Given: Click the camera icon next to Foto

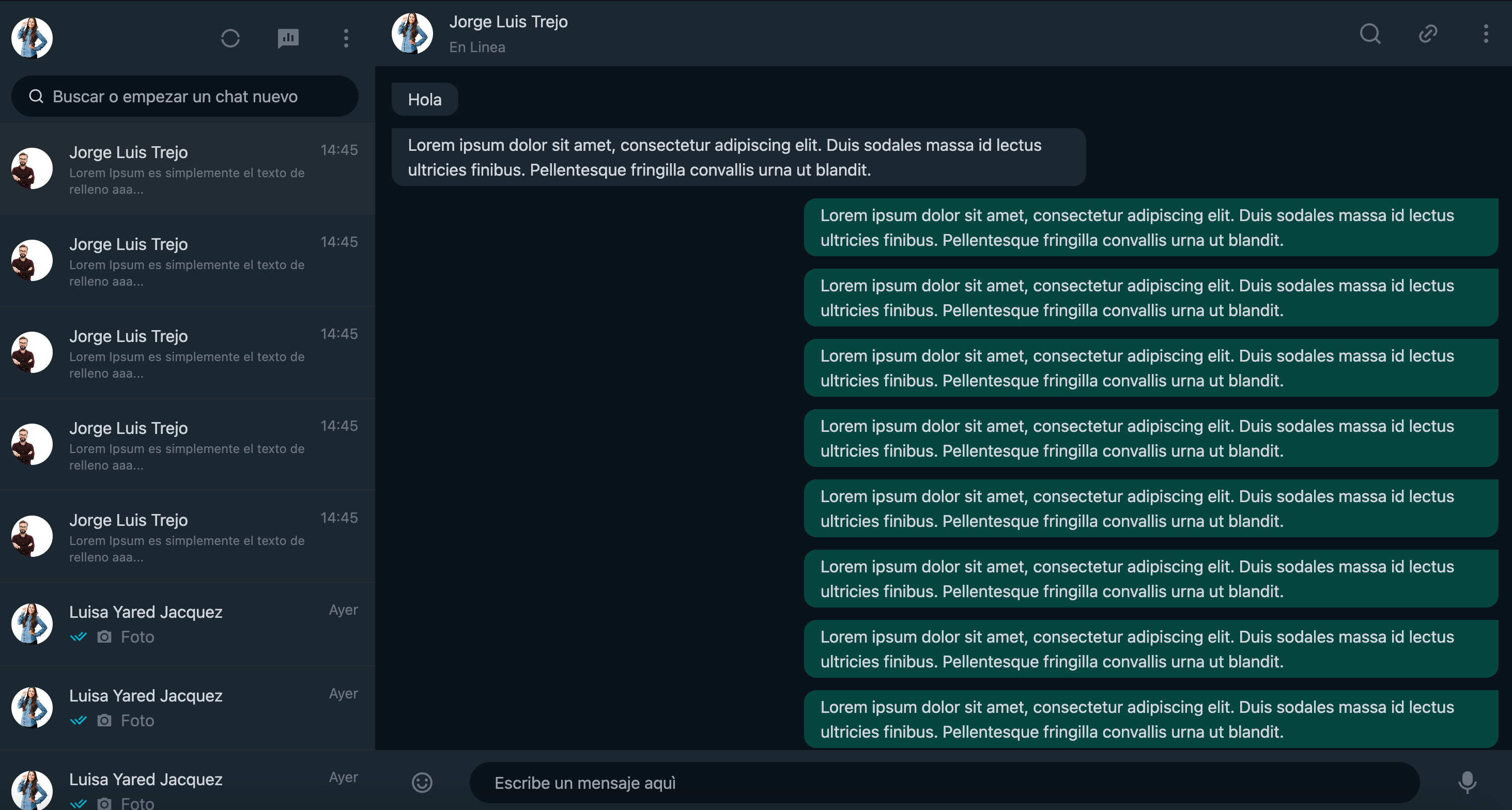Looking at the screenshot, I should pyautogui.click(x=104, y=636).
